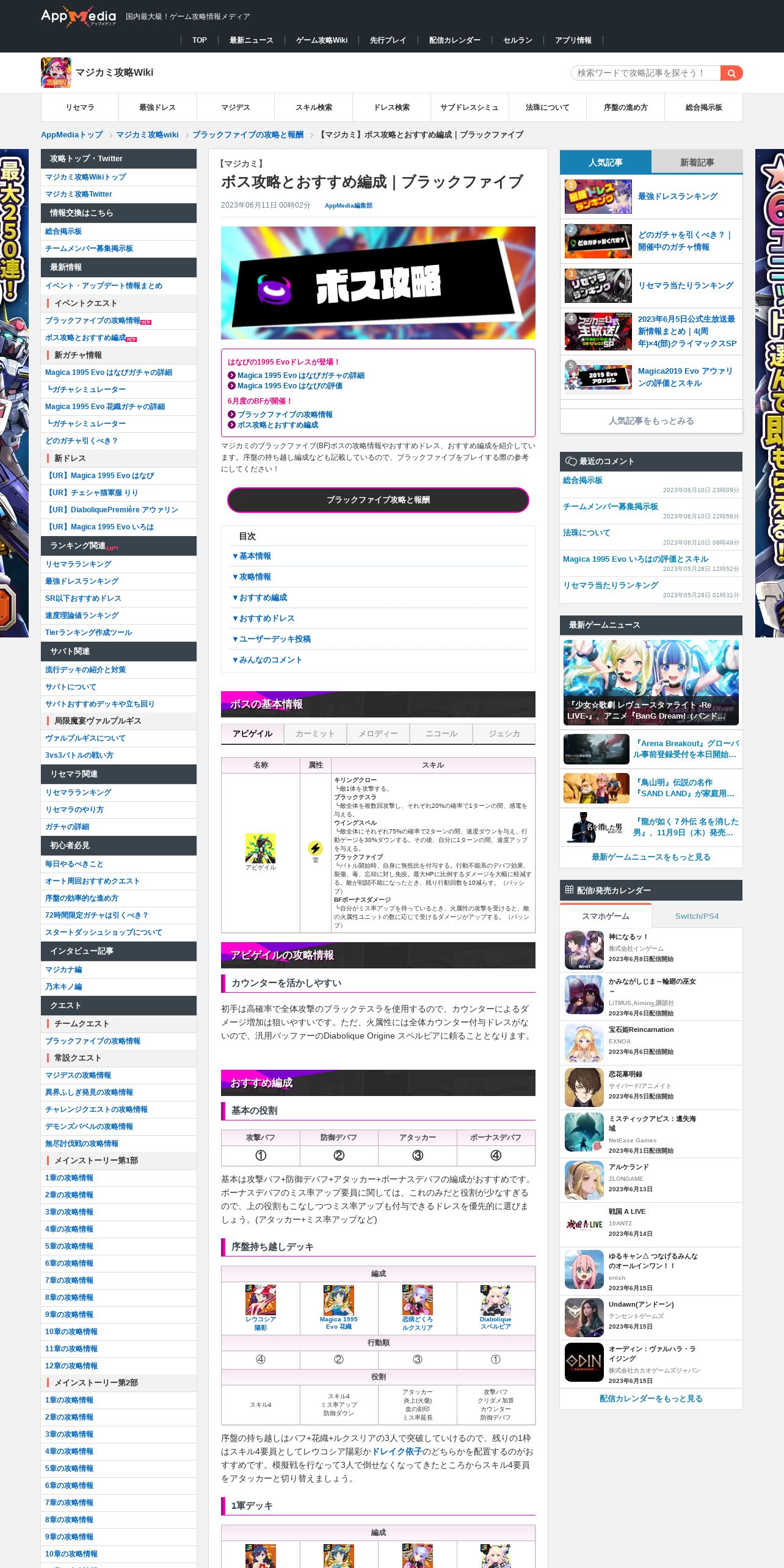Switch to ジェシカ boss tab
Viewport: 784px width, 1568px height.
504,734
